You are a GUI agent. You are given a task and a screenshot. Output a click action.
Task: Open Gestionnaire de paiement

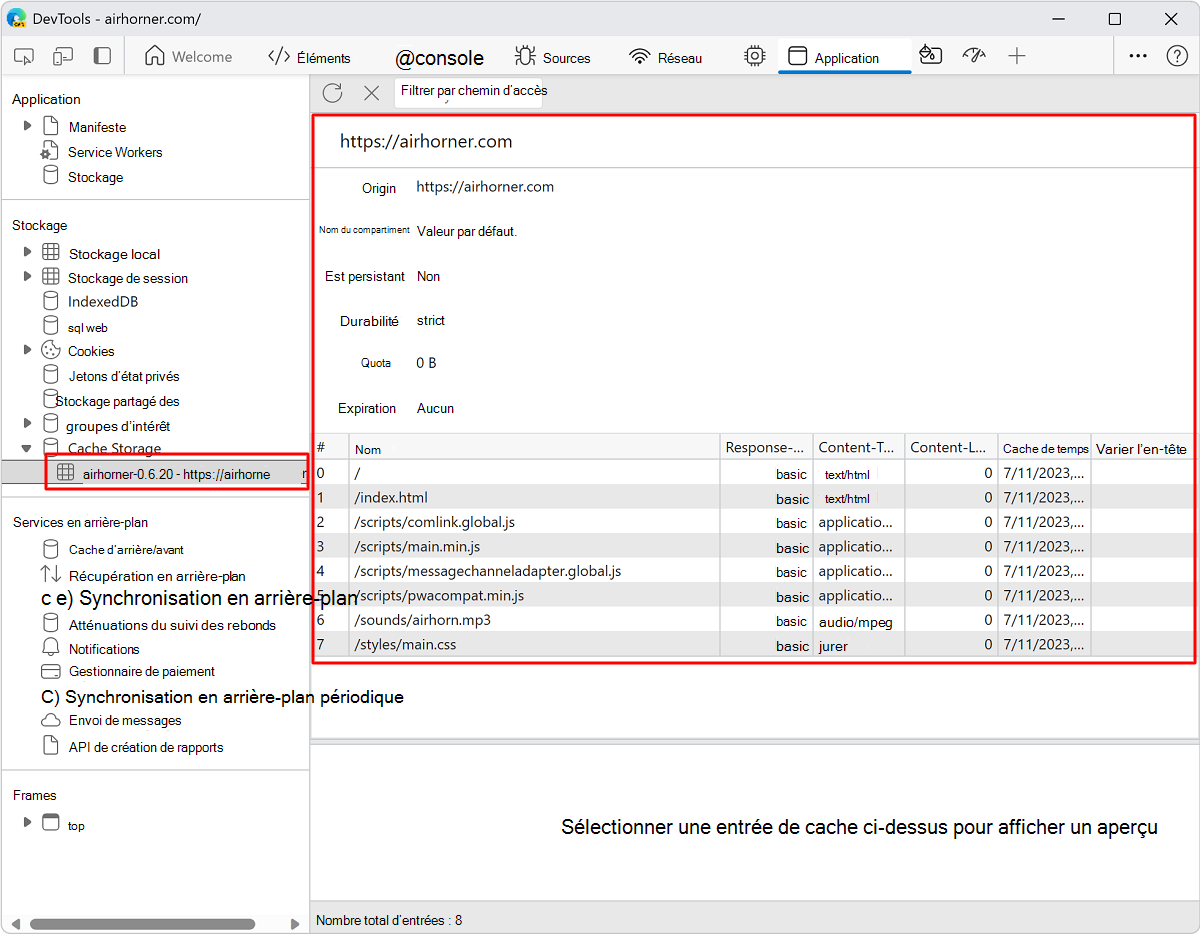(141, 671)
